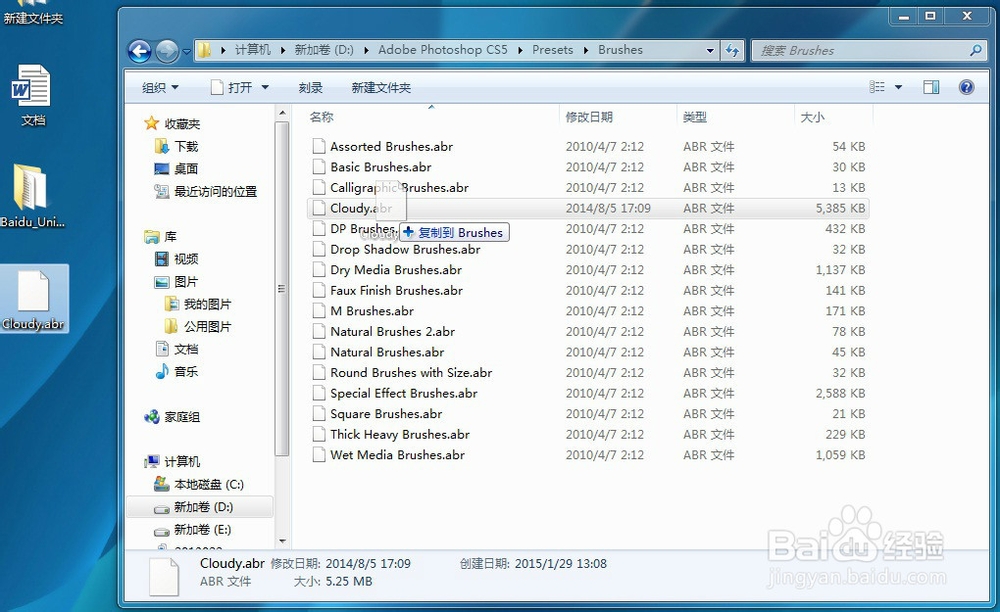Select Presets in the address breadcrumb
The image size is (1000, 612).
coord(552,50)
